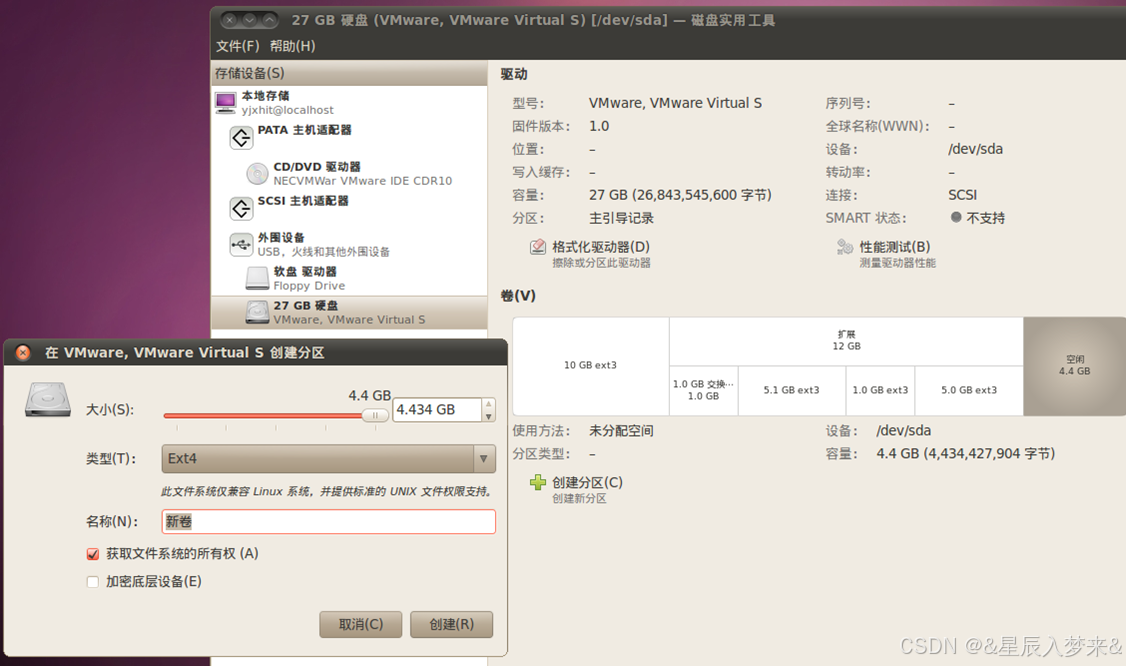Select 本地存储 yjxhit@localhost entry

click(x=349, y=103)
